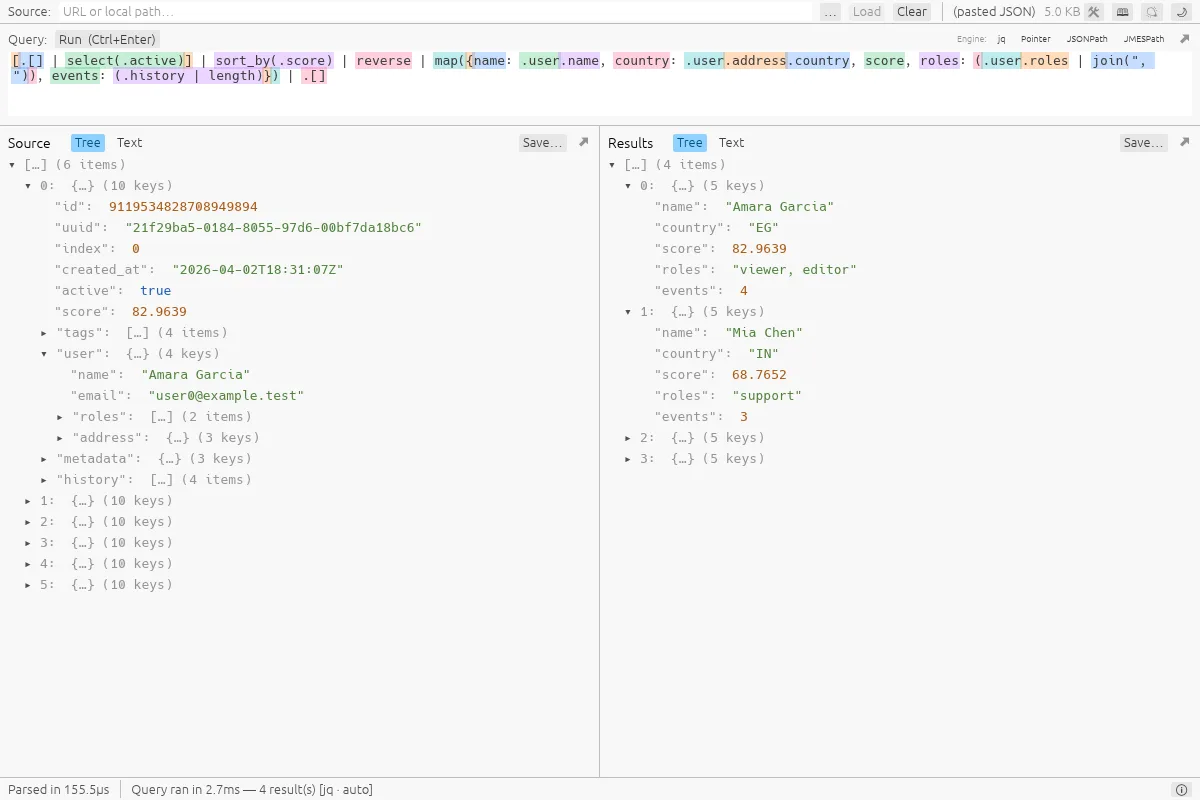Collapse the Source root array (6 items)
Viewport: 1200px width, 800px height.
(x=12, y=165)
